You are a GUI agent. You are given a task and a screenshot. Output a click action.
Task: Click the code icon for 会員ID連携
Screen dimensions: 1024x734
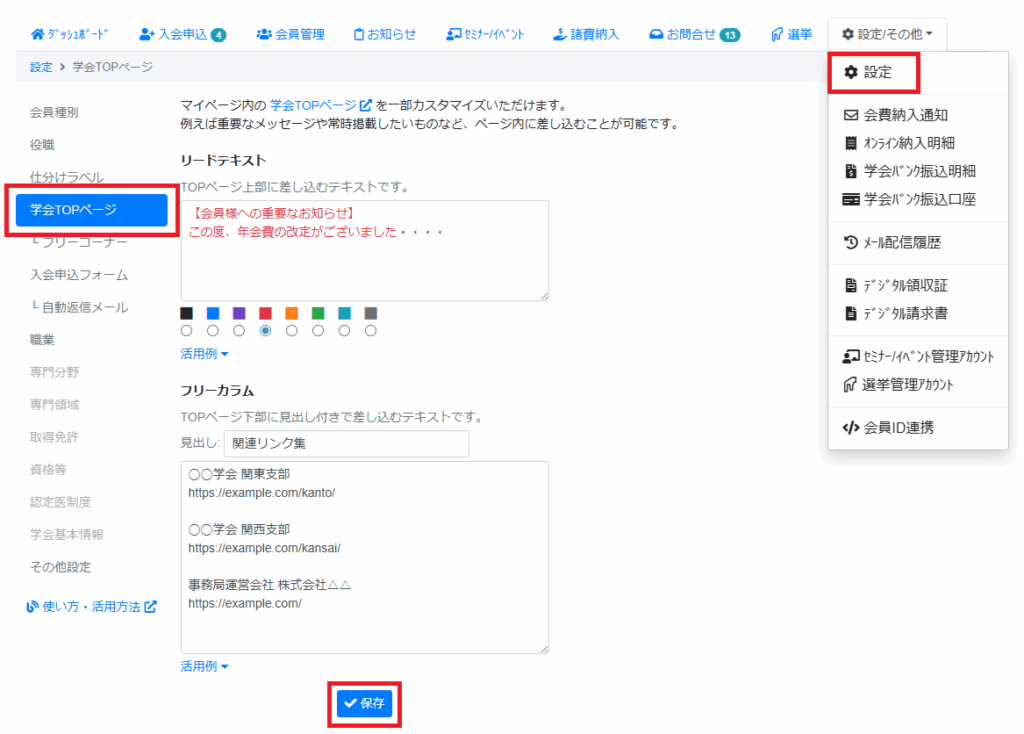(x=851, y=428)
